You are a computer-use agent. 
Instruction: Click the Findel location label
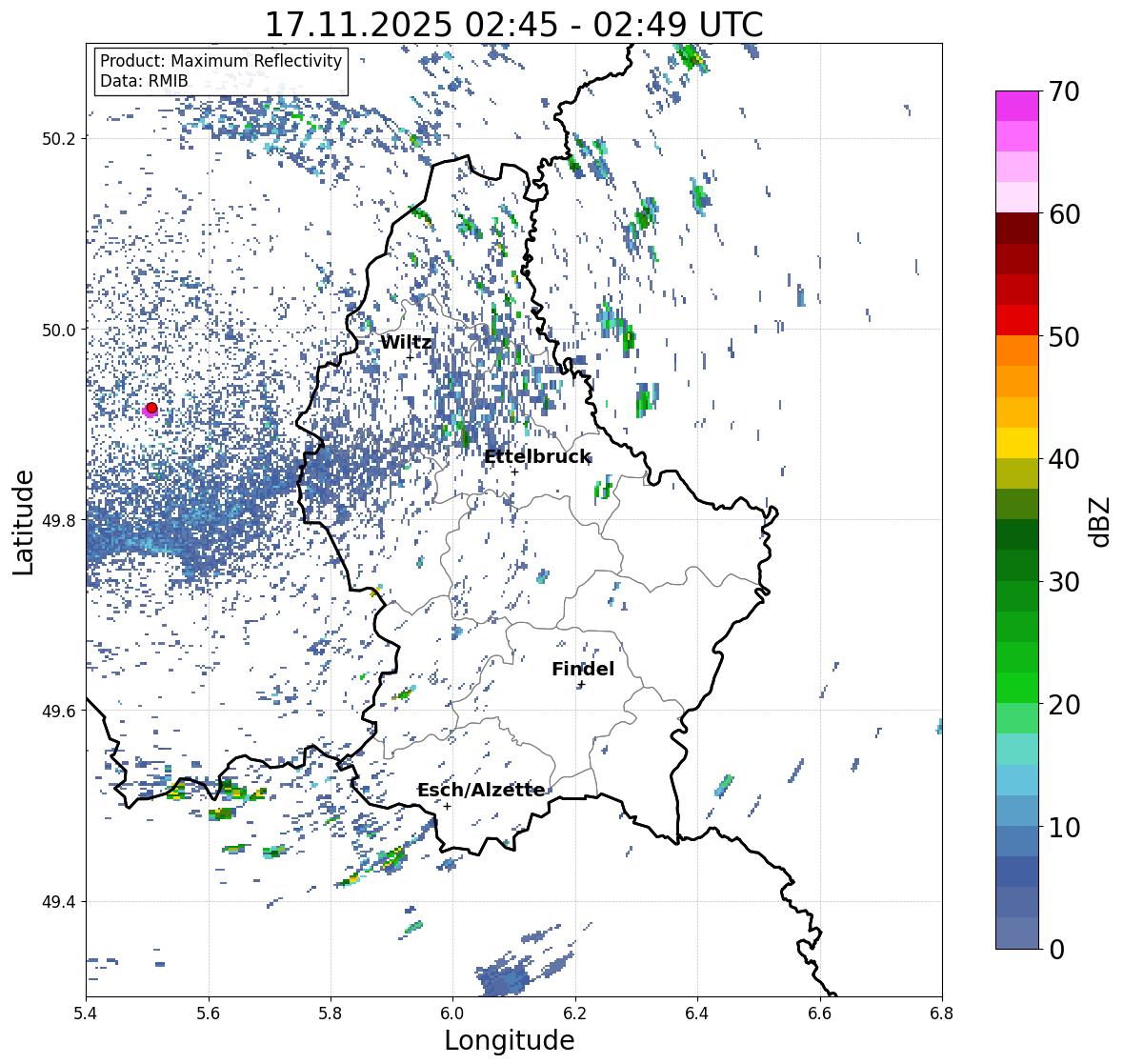coord(583,669)
